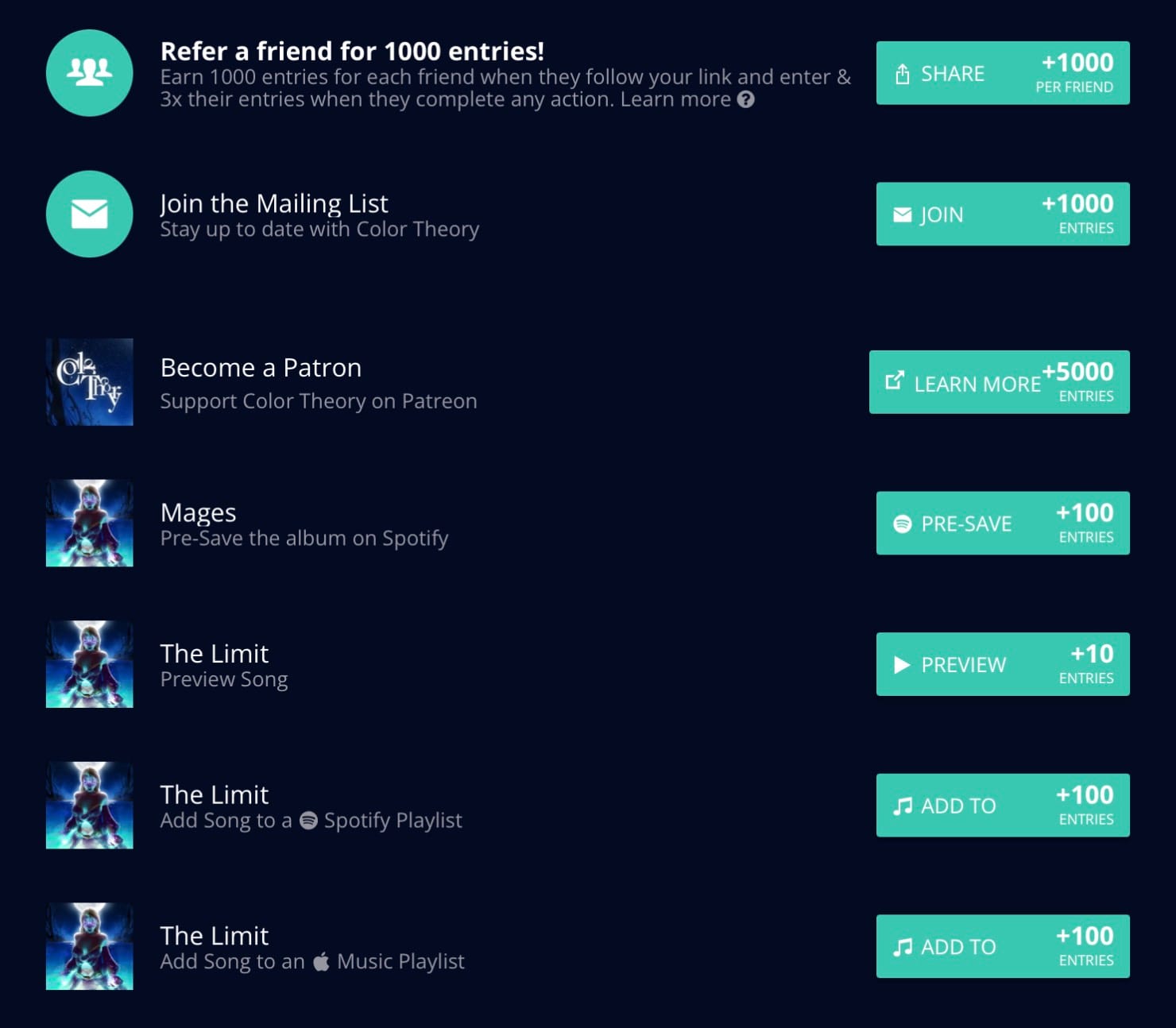The width and height of the screenshot is (1176, 1028).
Task: Click the share icon inside the SHARE button
Action: (x=902, y=73)
